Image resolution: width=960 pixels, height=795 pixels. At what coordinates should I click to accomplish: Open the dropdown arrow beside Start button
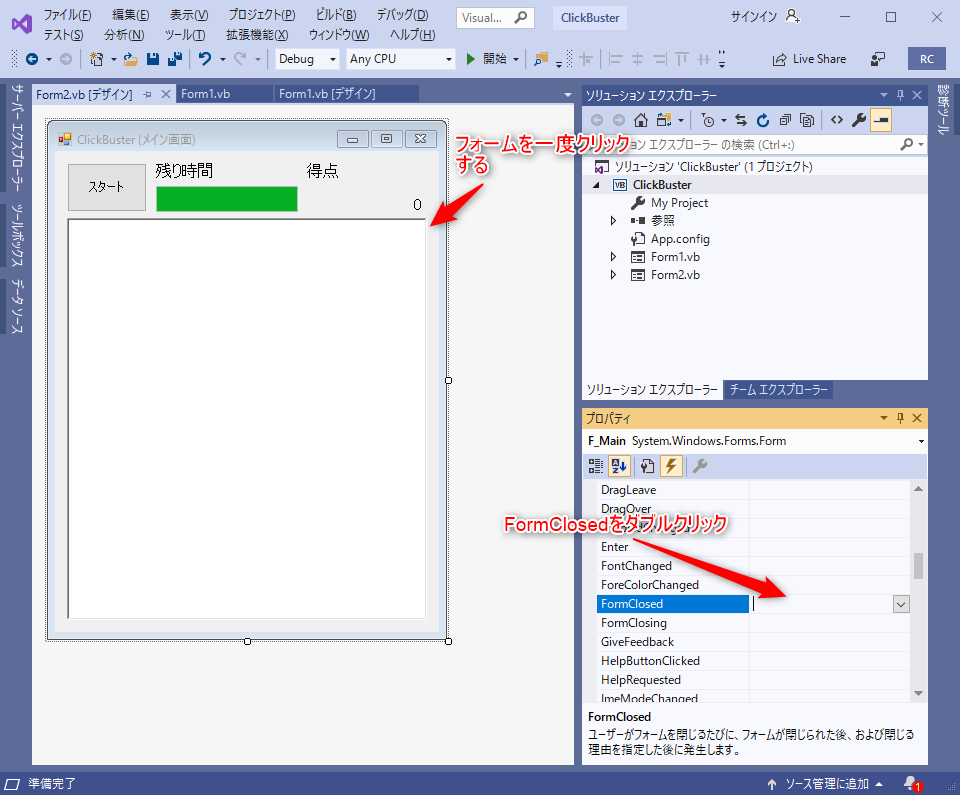516,59
